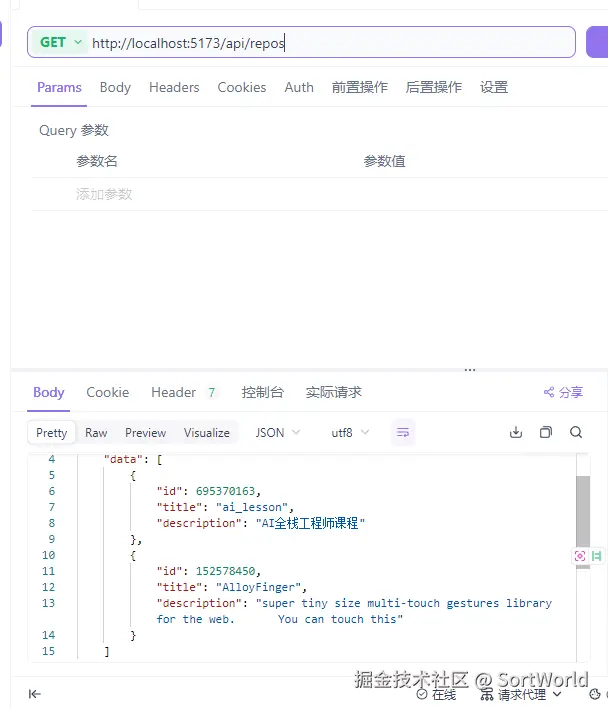Click the download response icon

tap(516, 432)
